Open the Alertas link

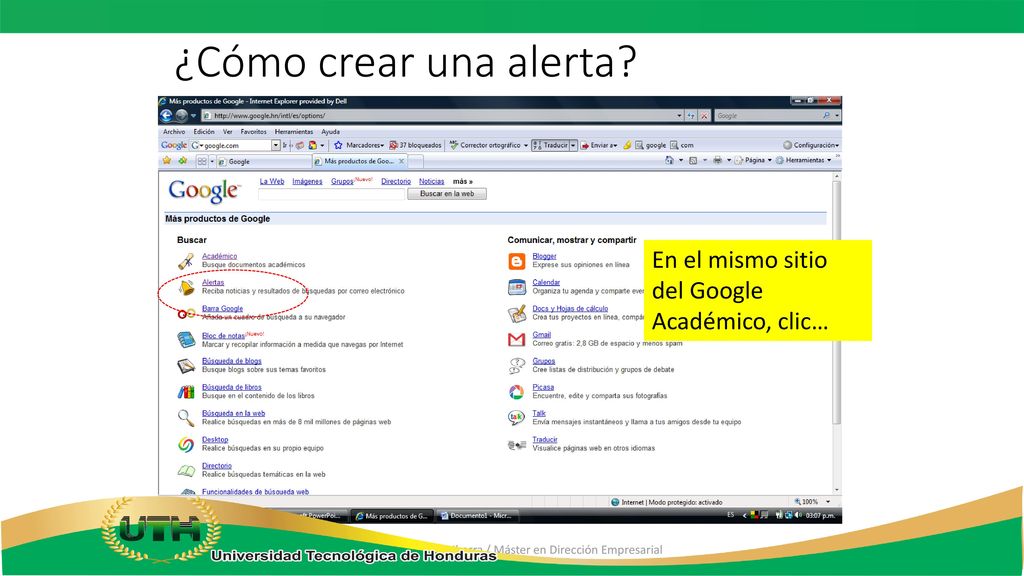213,283
